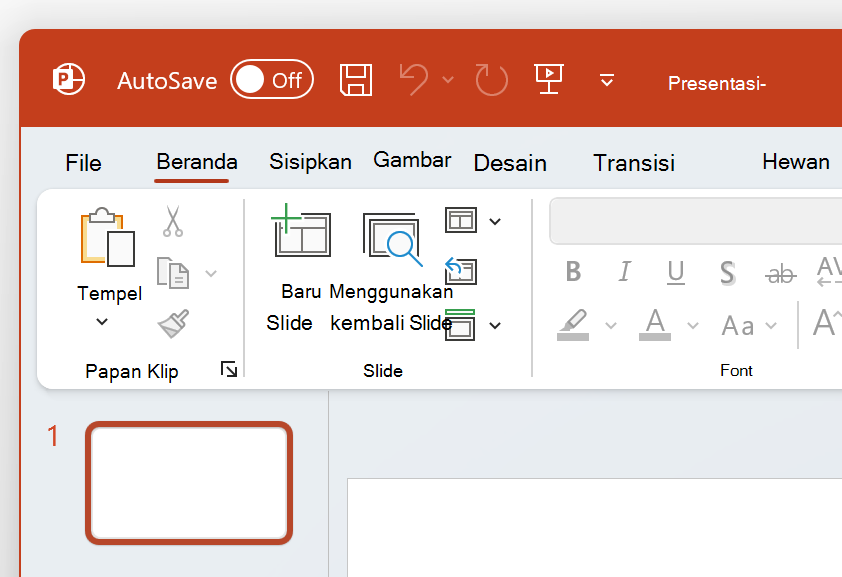This screenshot has height=577, width=842.
Task: Increase font size with the large A icon
Action: [827, 322]
